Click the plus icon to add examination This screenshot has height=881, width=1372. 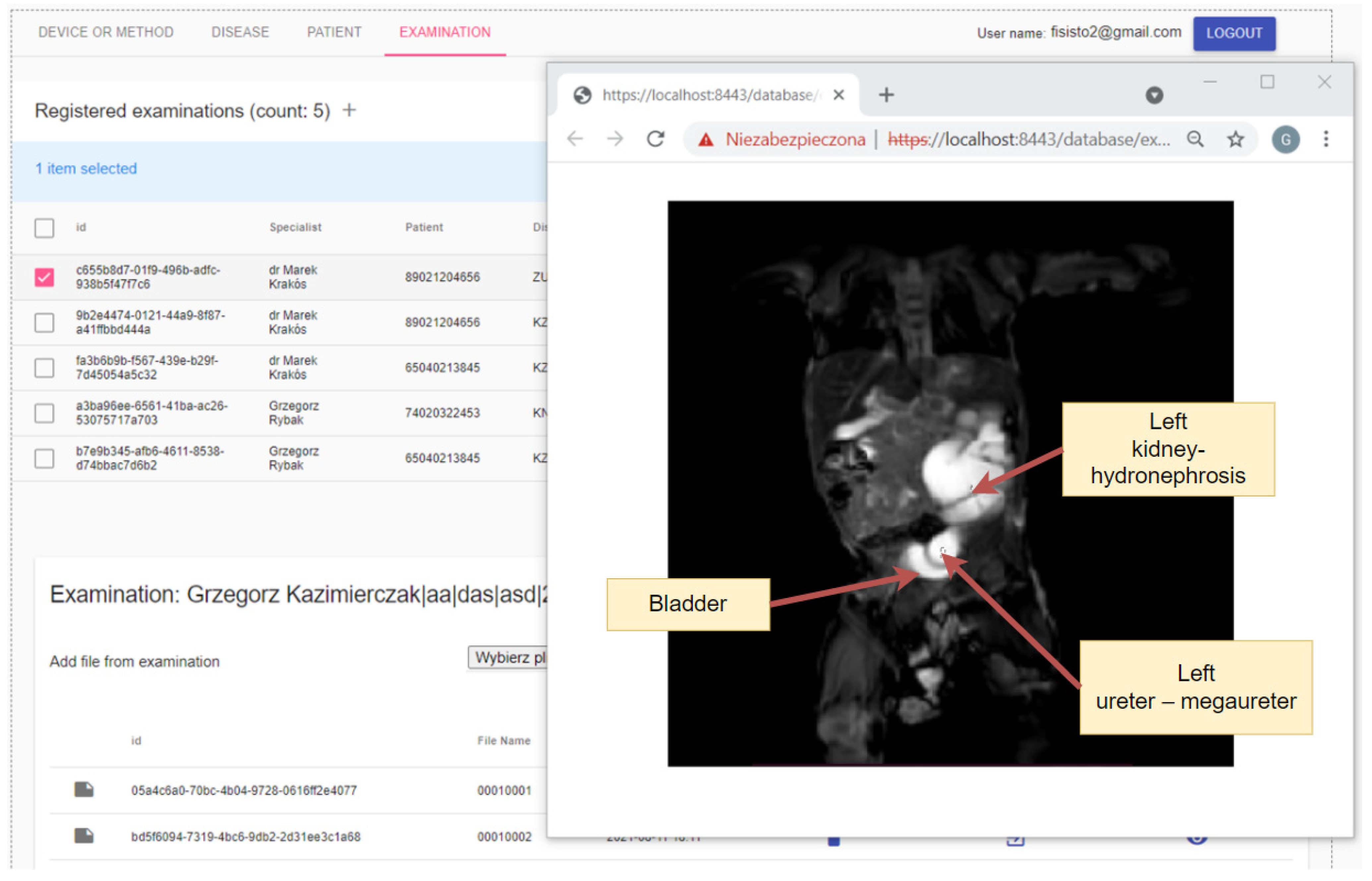(x=349, y=110)
